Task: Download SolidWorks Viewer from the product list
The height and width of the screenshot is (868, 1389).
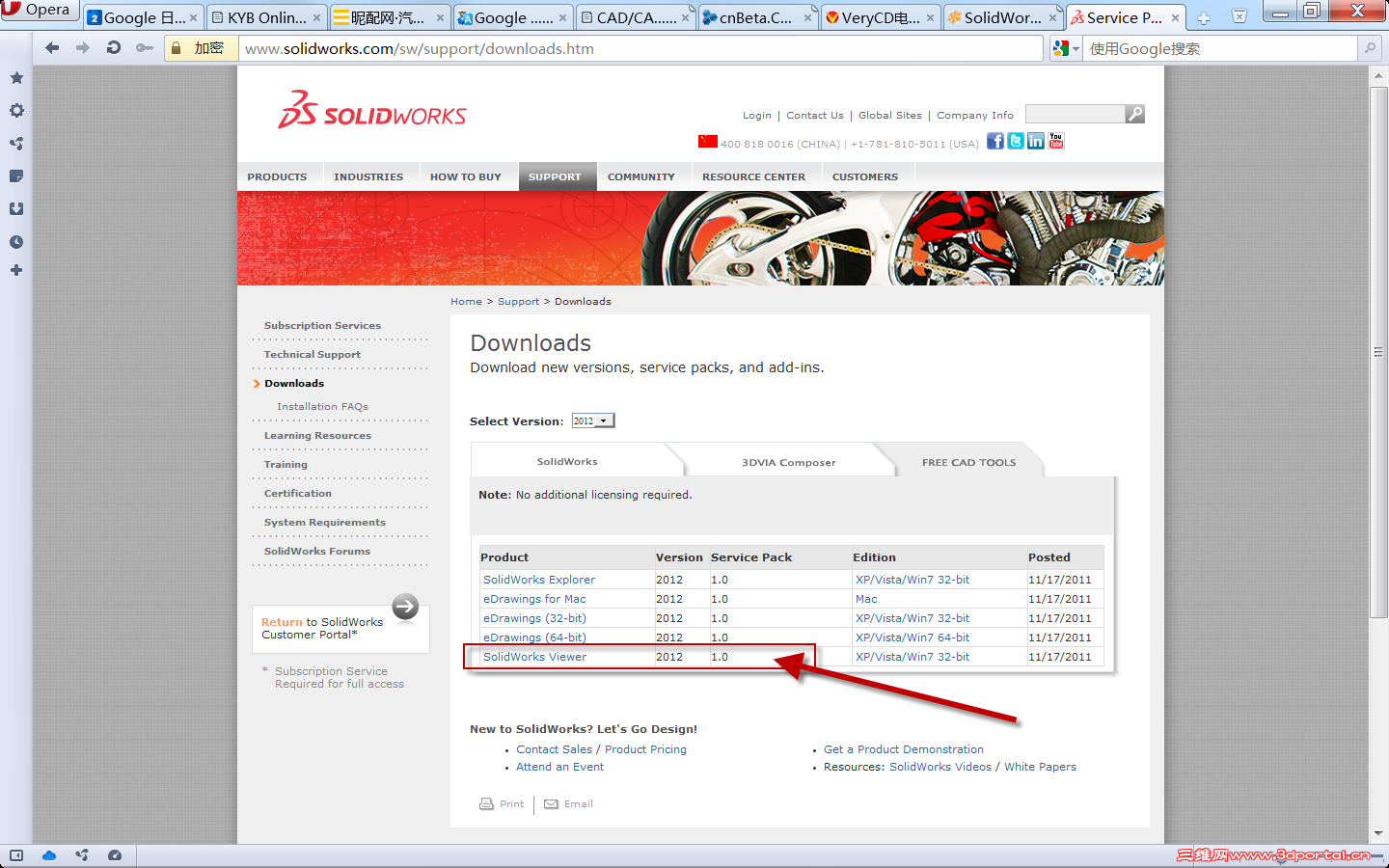Action: pos(535,657)
